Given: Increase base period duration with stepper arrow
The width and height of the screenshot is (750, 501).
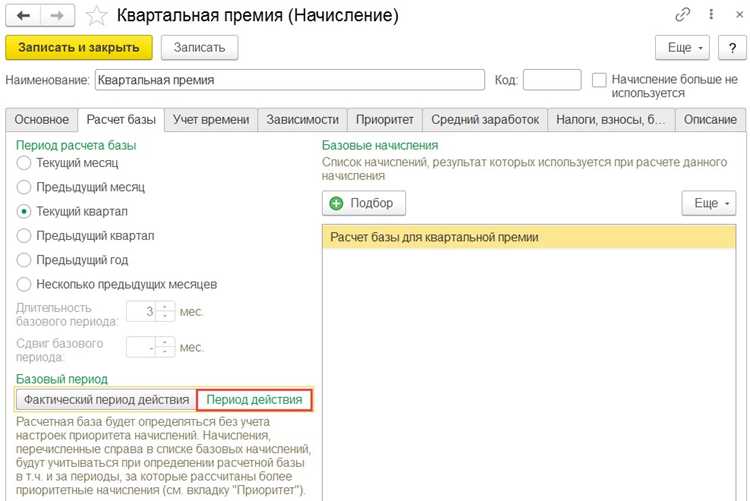Looking at the screenshot, I should point(165,307).
